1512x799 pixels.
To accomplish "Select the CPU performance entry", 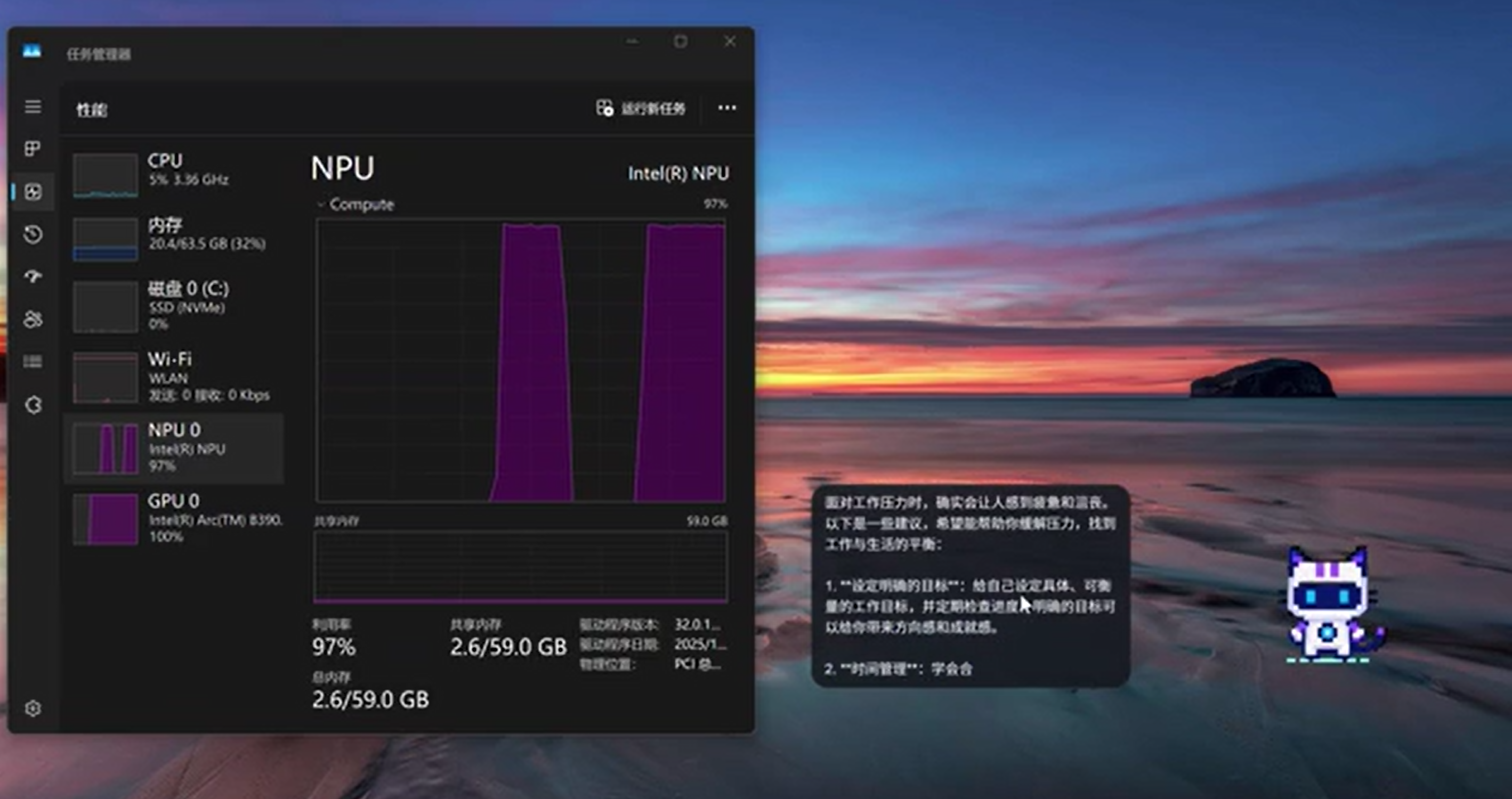I will click(x=174, y=175).
